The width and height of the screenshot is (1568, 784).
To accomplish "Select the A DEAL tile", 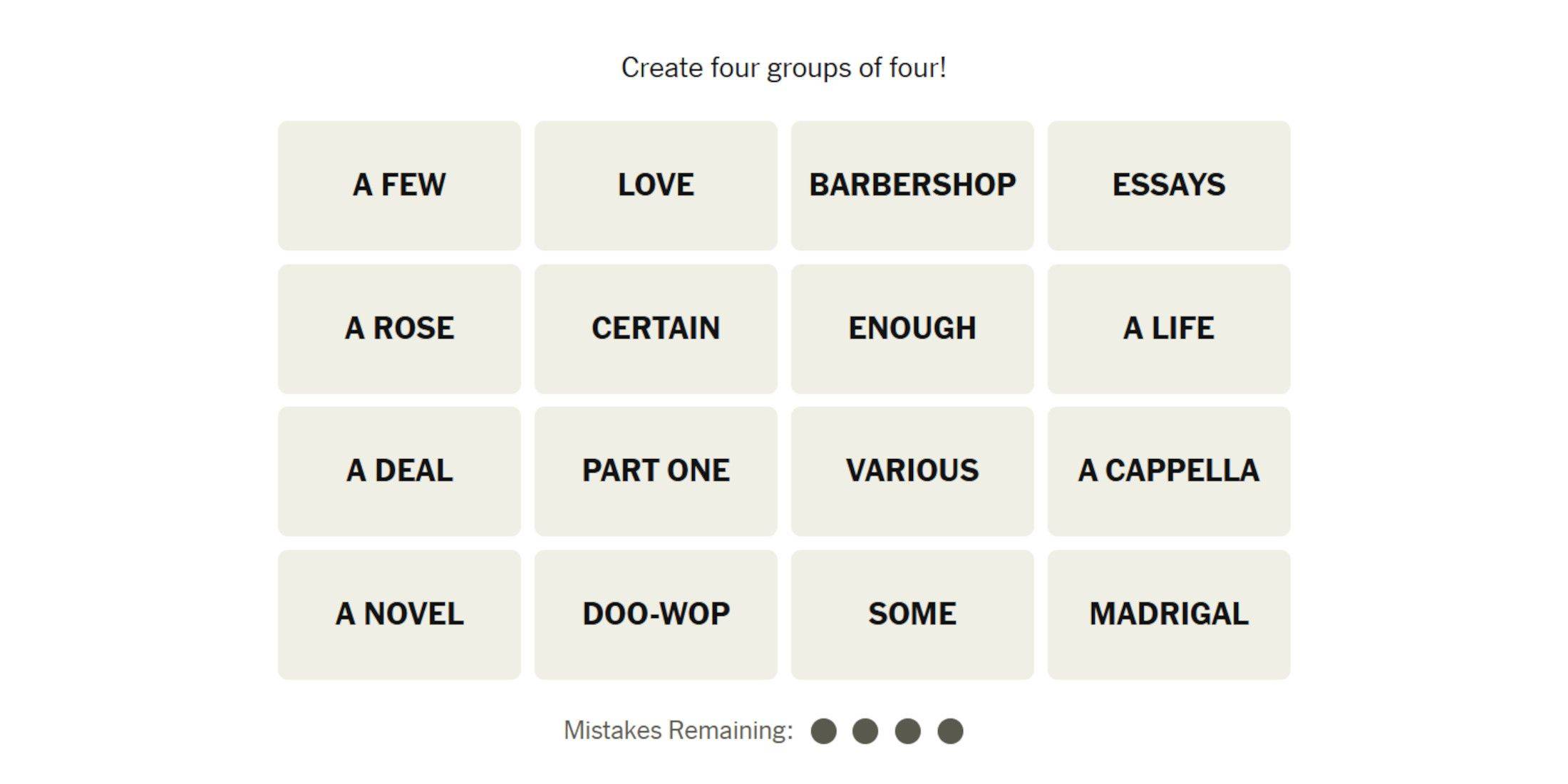I will click(400, 468).
